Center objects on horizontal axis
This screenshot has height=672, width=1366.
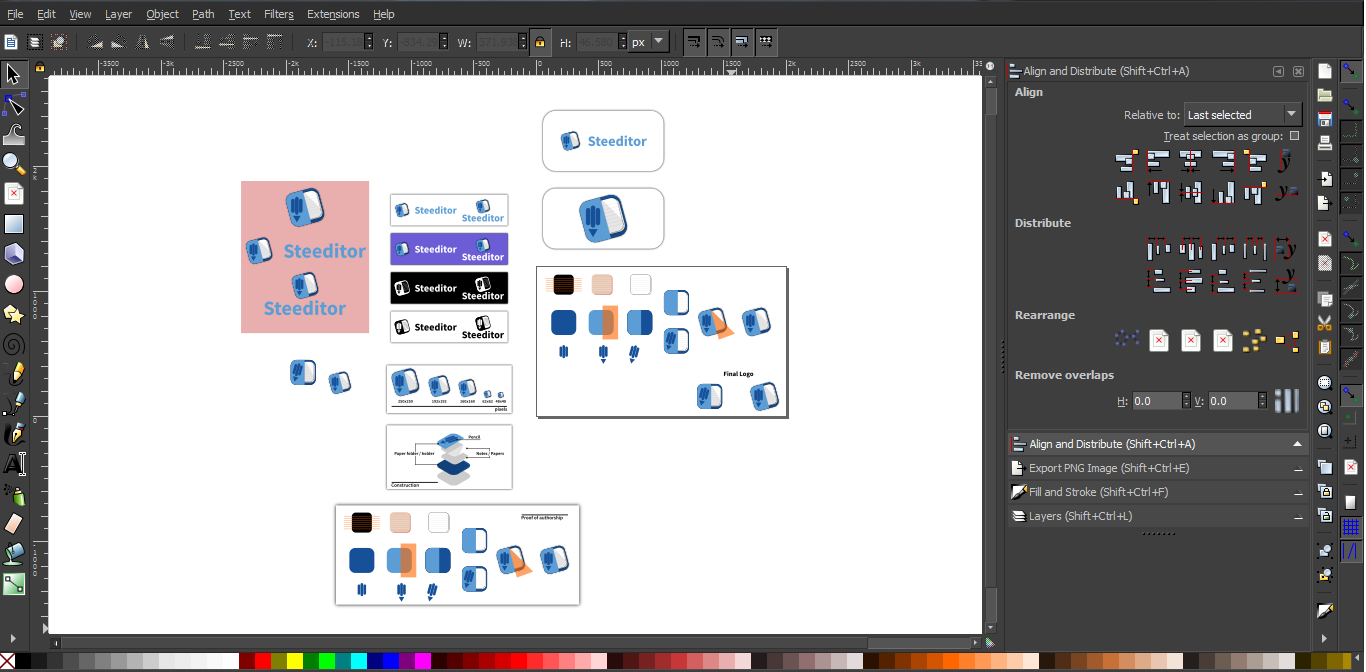[1189, 192]
